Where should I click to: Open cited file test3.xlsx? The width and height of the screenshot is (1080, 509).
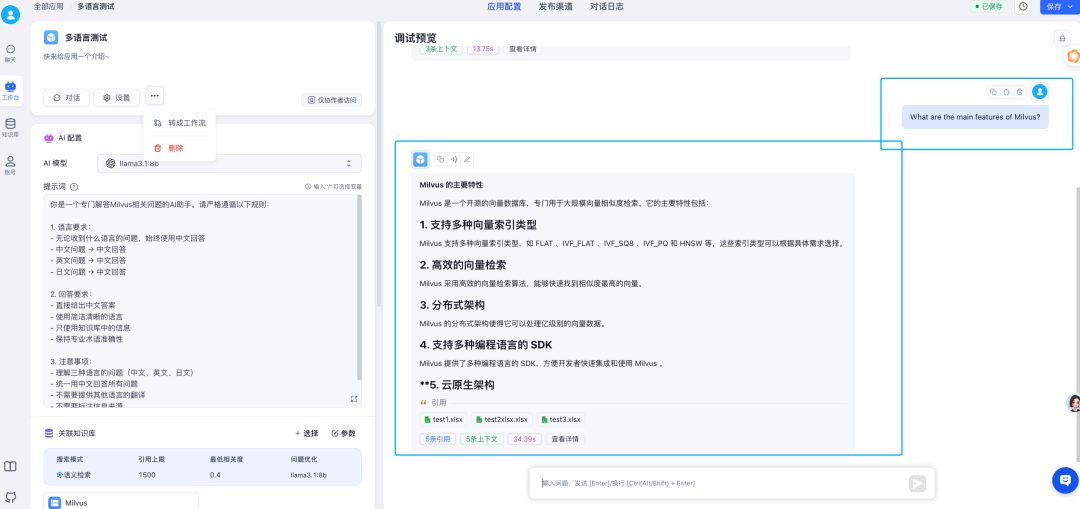click(560, 419)
